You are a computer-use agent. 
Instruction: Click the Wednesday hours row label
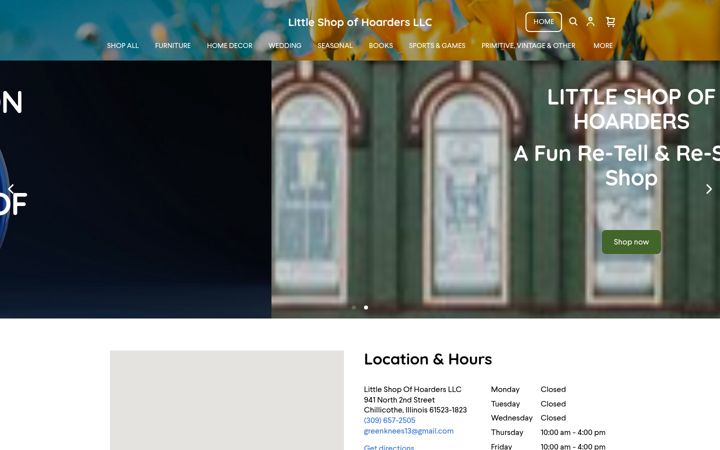(x=512, y=418)
